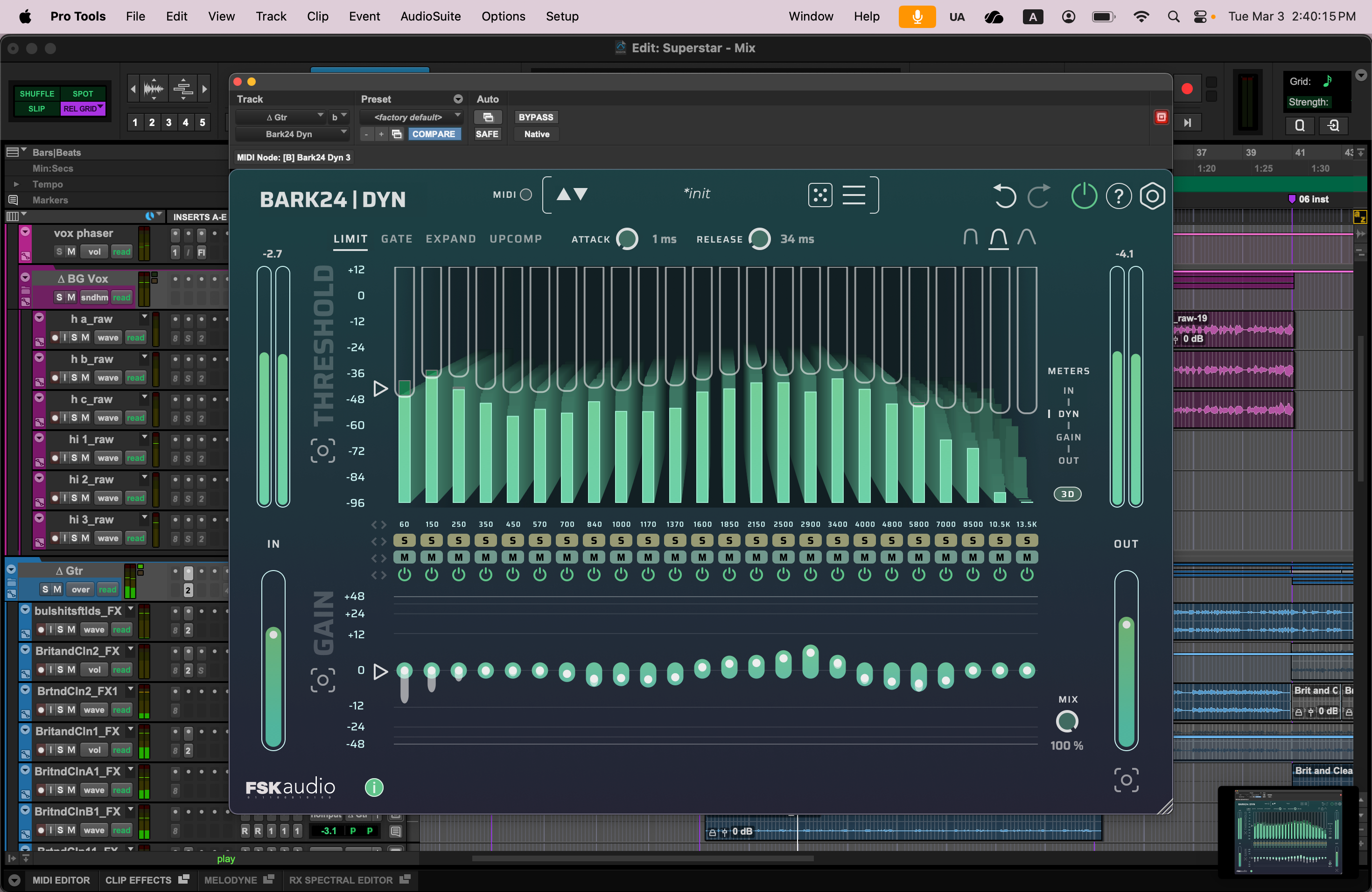Select the medium band shape icon

pyautogui.click(x=999, y=237)
